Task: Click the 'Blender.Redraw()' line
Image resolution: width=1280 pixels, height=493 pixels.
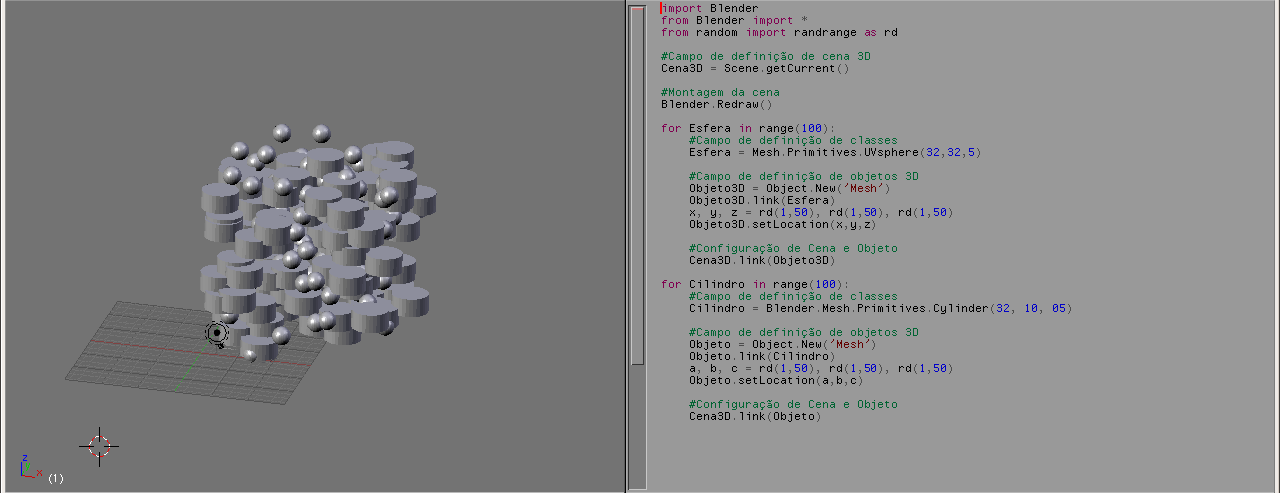Action: click(716, 104)
